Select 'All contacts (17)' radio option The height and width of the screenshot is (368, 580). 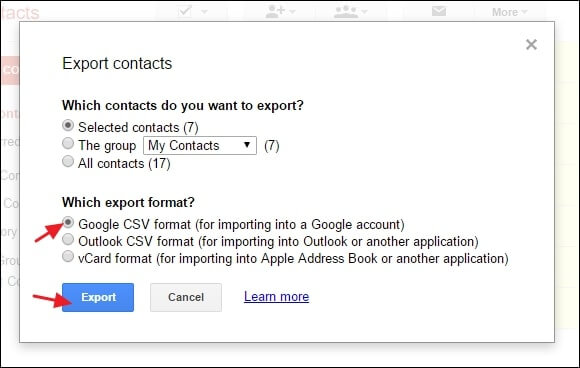tap(68, 161)
